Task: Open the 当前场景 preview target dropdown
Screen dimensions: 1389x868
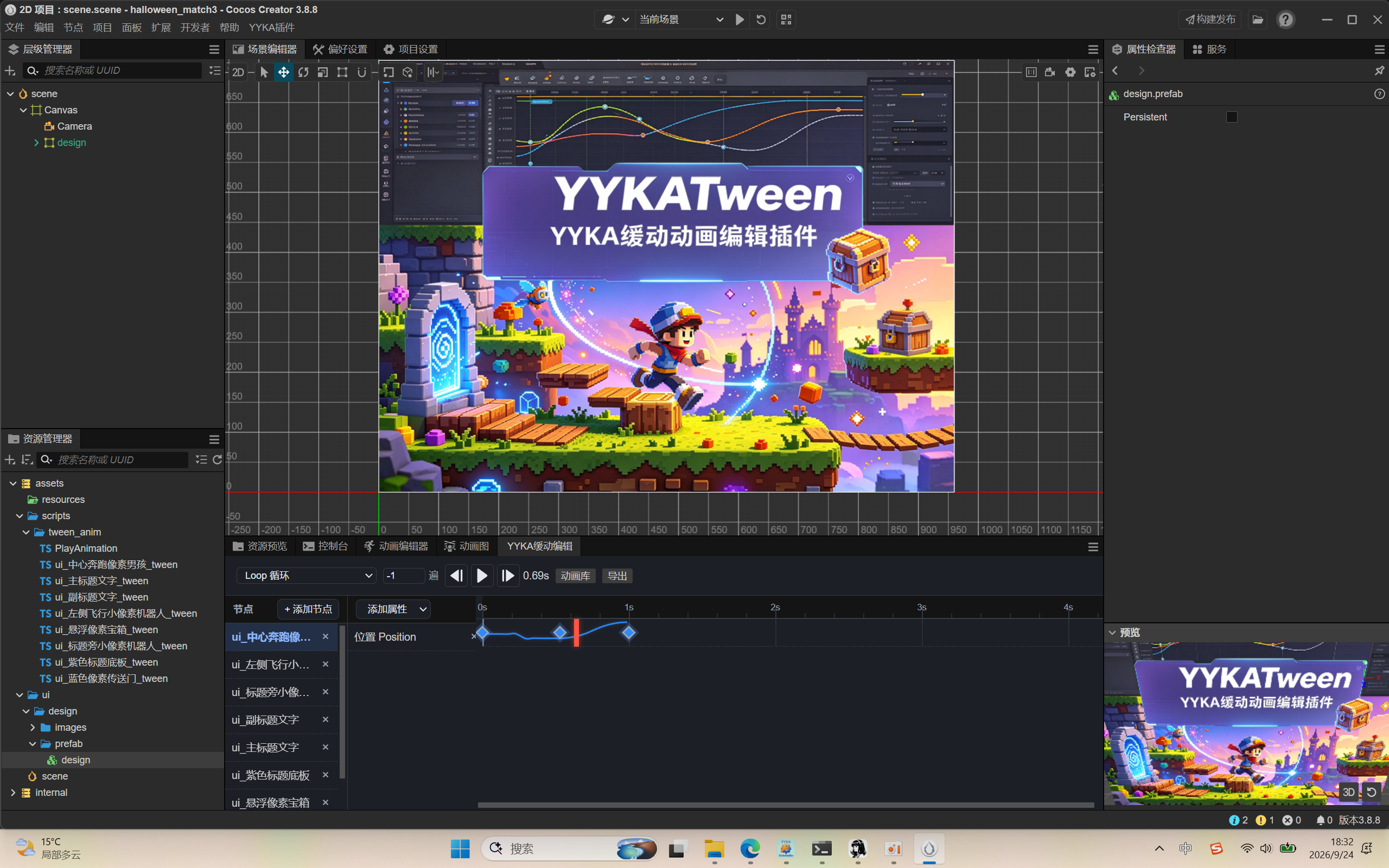Action: tap(681, 20)
